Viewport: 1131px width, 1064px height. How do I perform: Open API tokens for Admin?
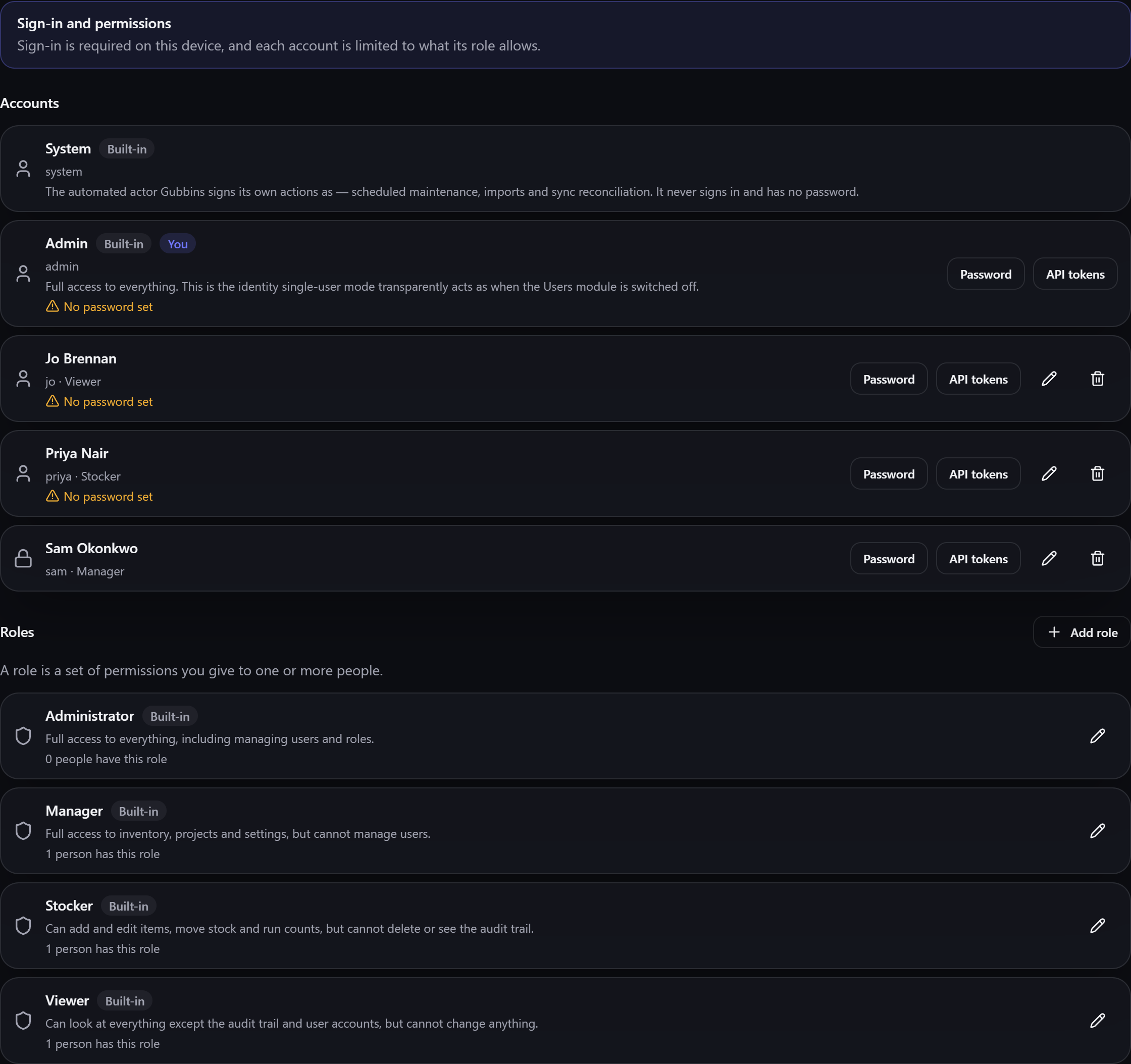coord(1075,274)
